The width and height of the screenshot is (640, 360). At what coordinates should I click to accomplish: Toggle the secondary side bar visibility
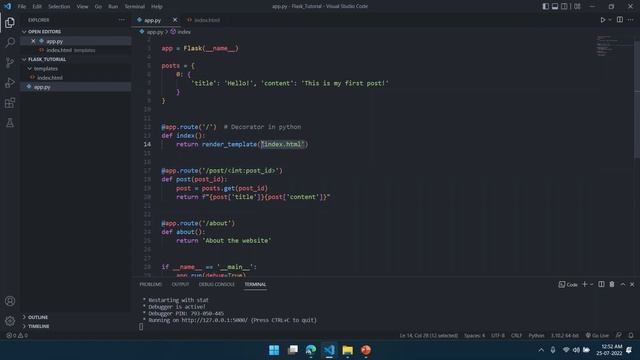click(x=564, y=6)
